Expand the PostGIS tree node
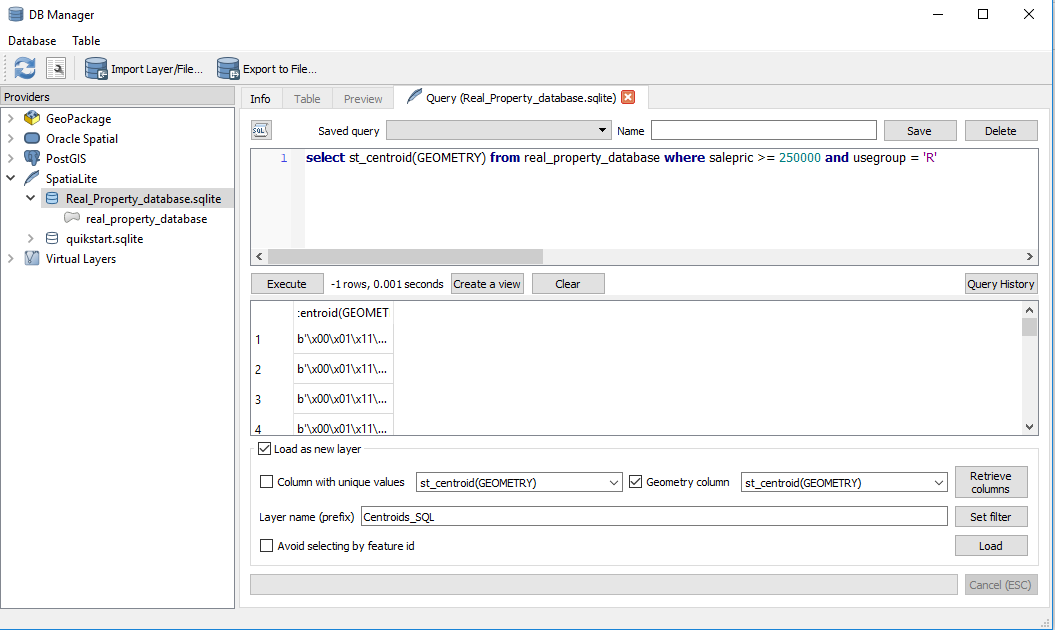Image resolution: width=1055 pixels, height=630 pixels. click(11, 158)
